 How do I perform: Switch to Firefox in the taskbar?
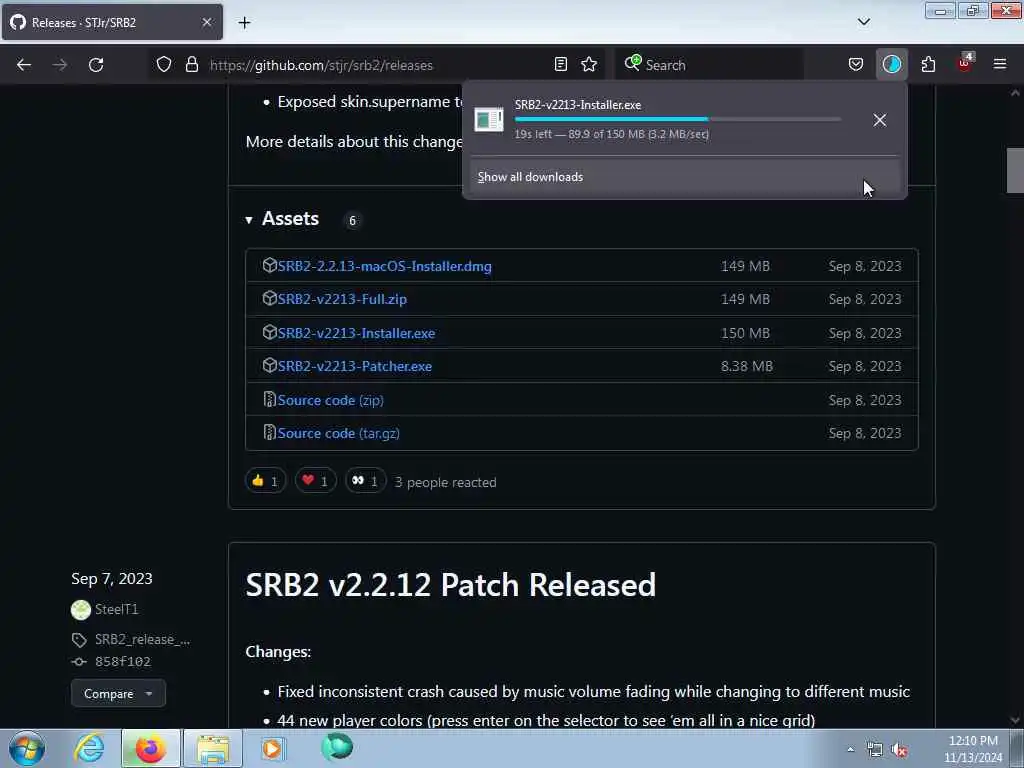150,748
